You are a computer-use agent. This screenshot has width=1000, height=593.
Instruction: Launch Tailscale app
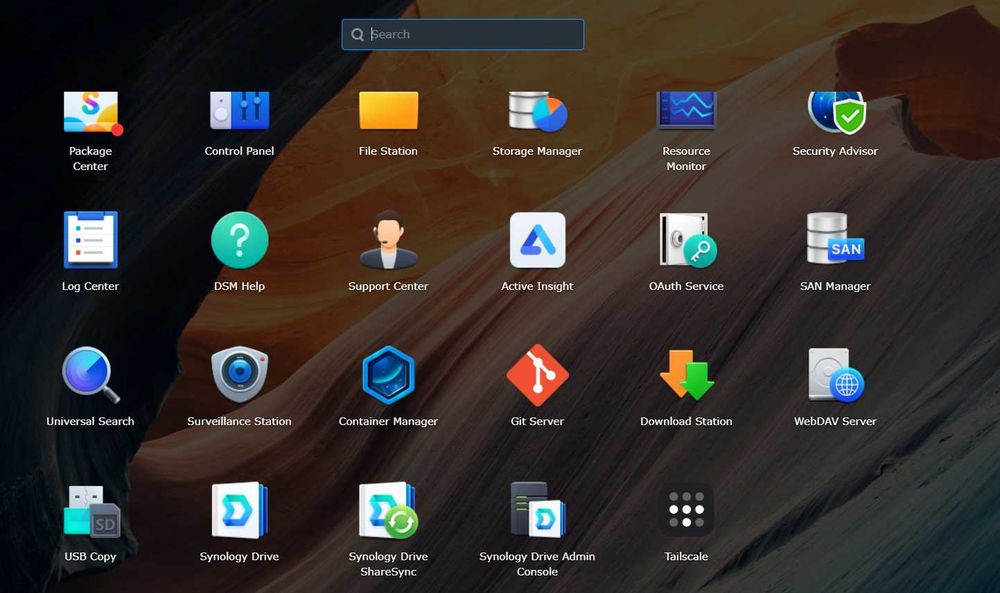[686, 509]
